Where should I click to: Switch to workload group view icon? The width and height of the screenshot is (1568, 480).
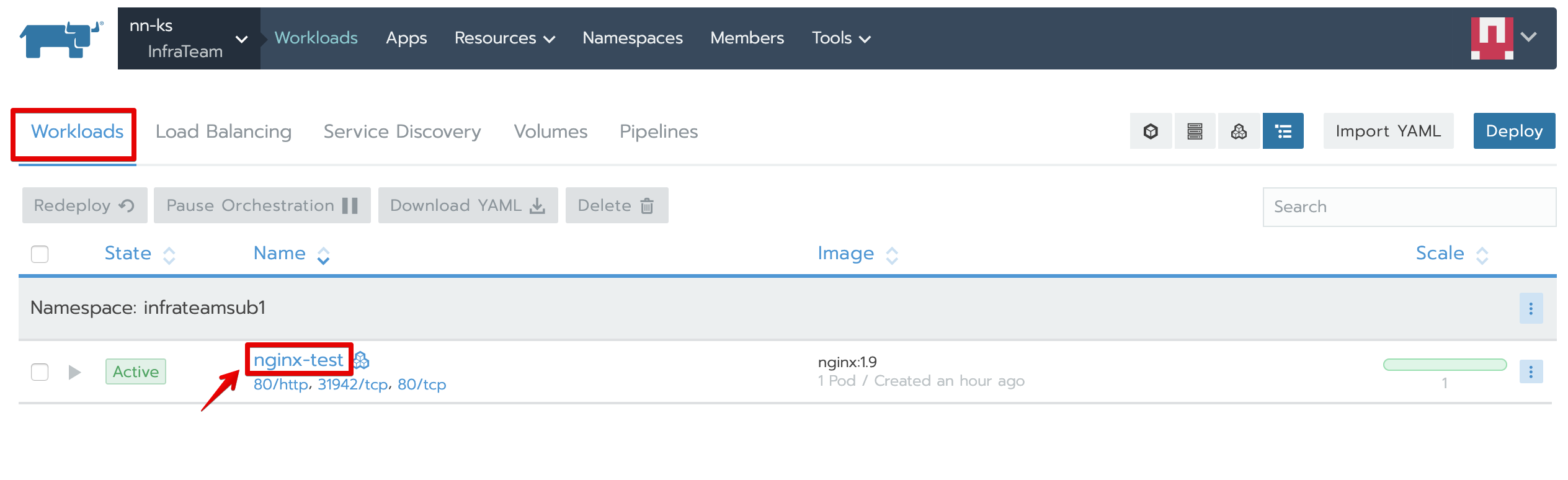(1239, 131)
